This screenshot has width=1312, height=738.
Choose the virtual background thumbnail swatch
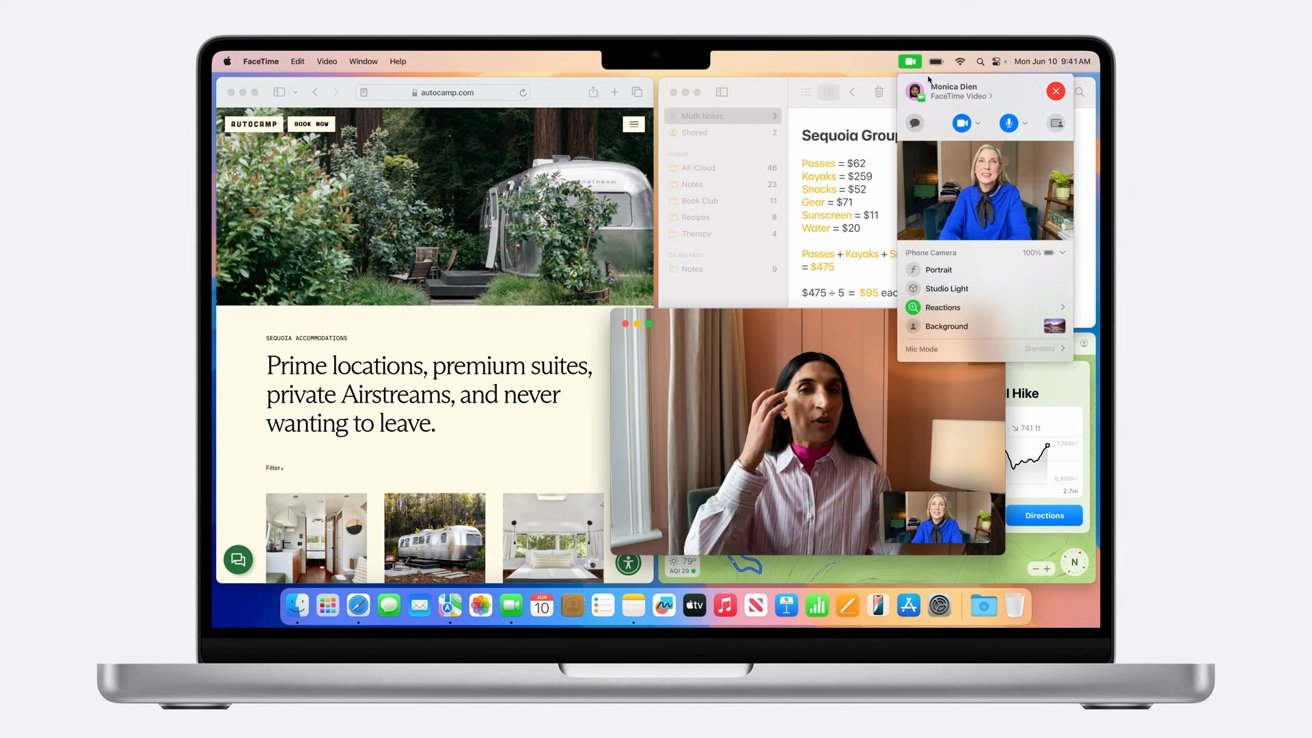[1054, 326]
